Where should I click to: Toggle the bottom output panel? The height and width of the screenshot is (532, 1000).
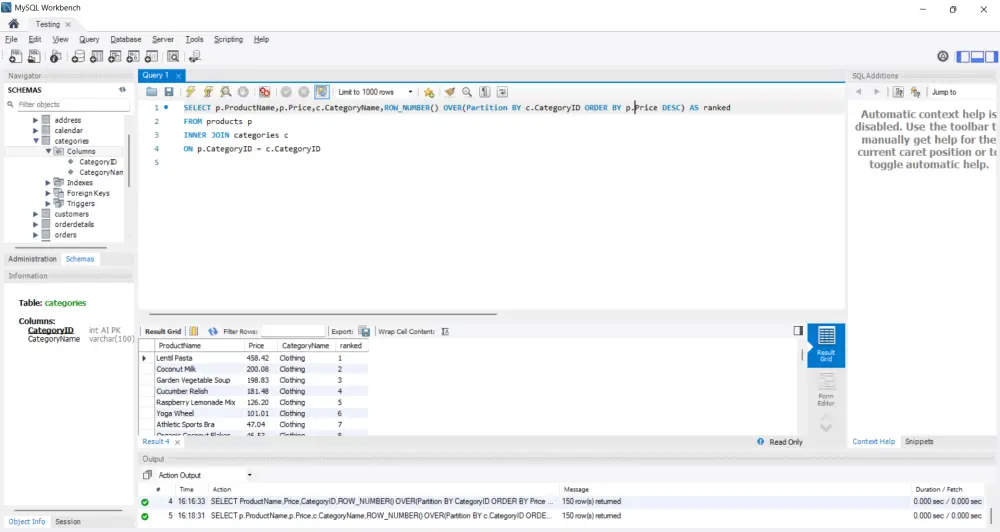coord(977,57)
